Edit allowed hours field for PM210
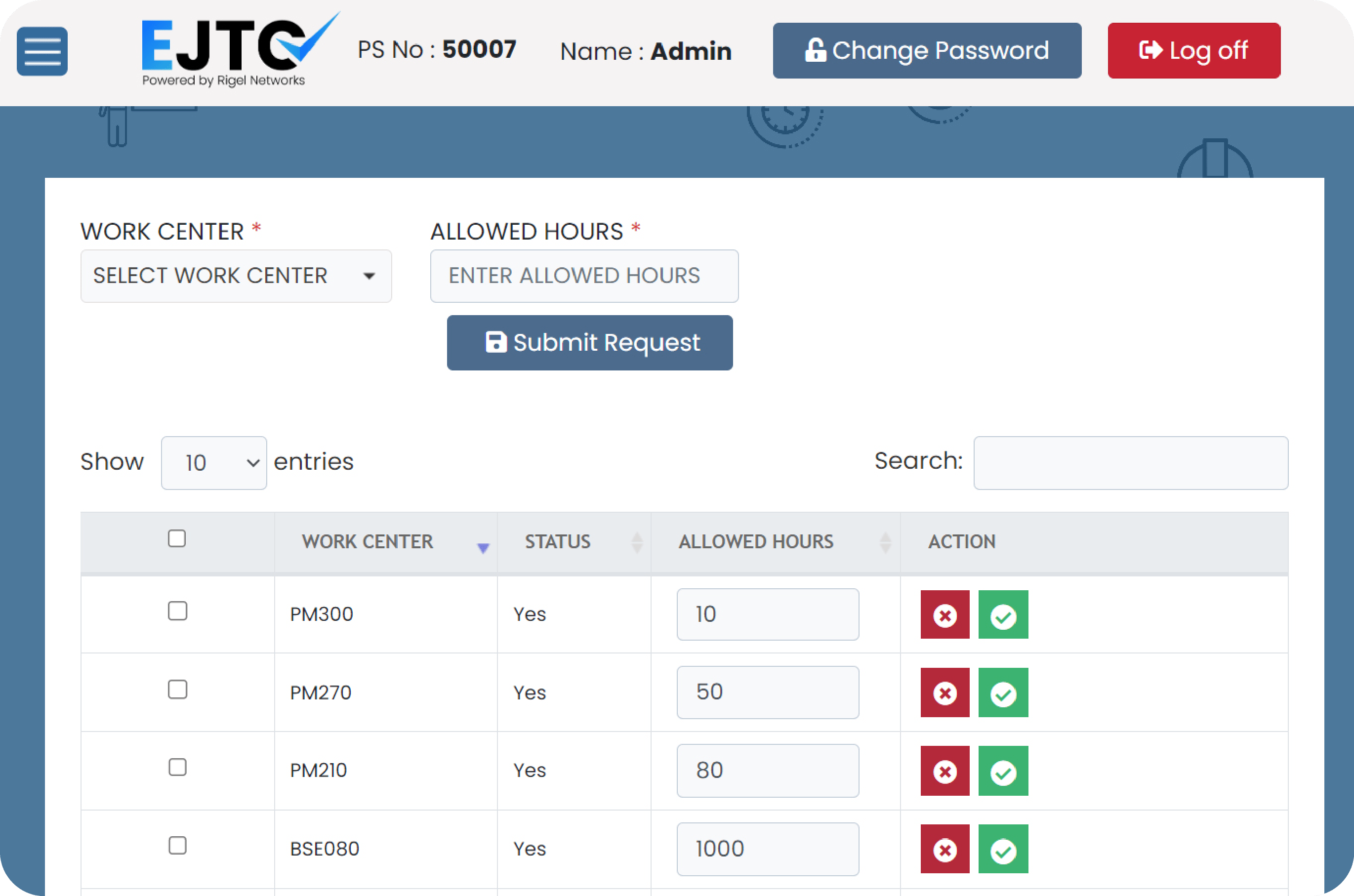The height and width of the screenshot is (896, 1354). (x=768, y=771)
